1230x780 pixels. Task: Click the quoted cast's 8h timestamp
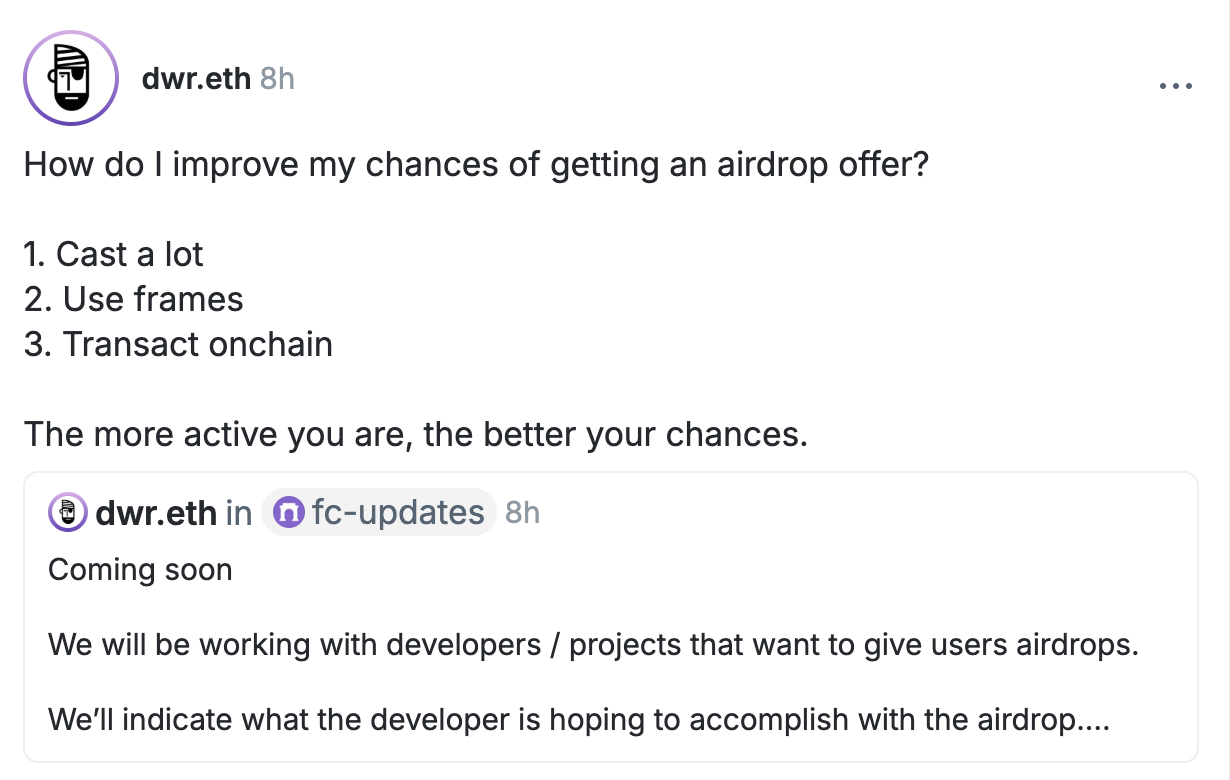(x=522, y=513)
